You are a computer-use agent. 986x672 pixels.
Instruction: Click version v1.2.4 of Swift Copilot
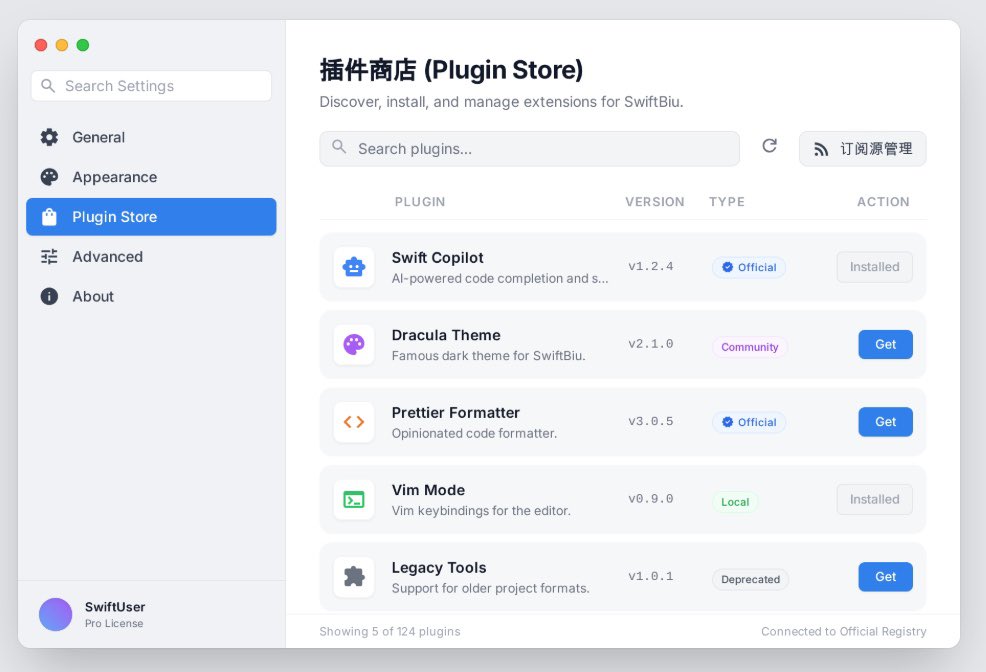pyautogui.click(x=651, y=267)
